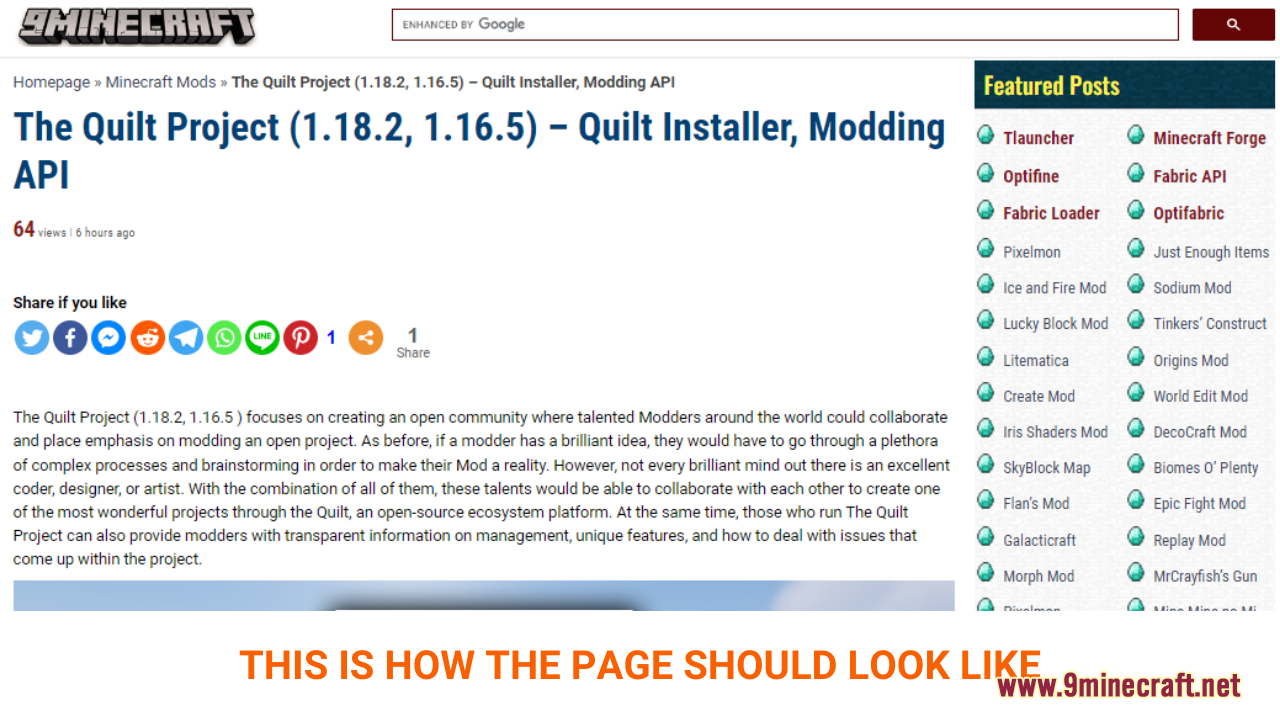The width and height of the screenshot is (1280, 720).
Task: Share the post on Twitter
Action: pyautogui.click(x=32, y=338)
